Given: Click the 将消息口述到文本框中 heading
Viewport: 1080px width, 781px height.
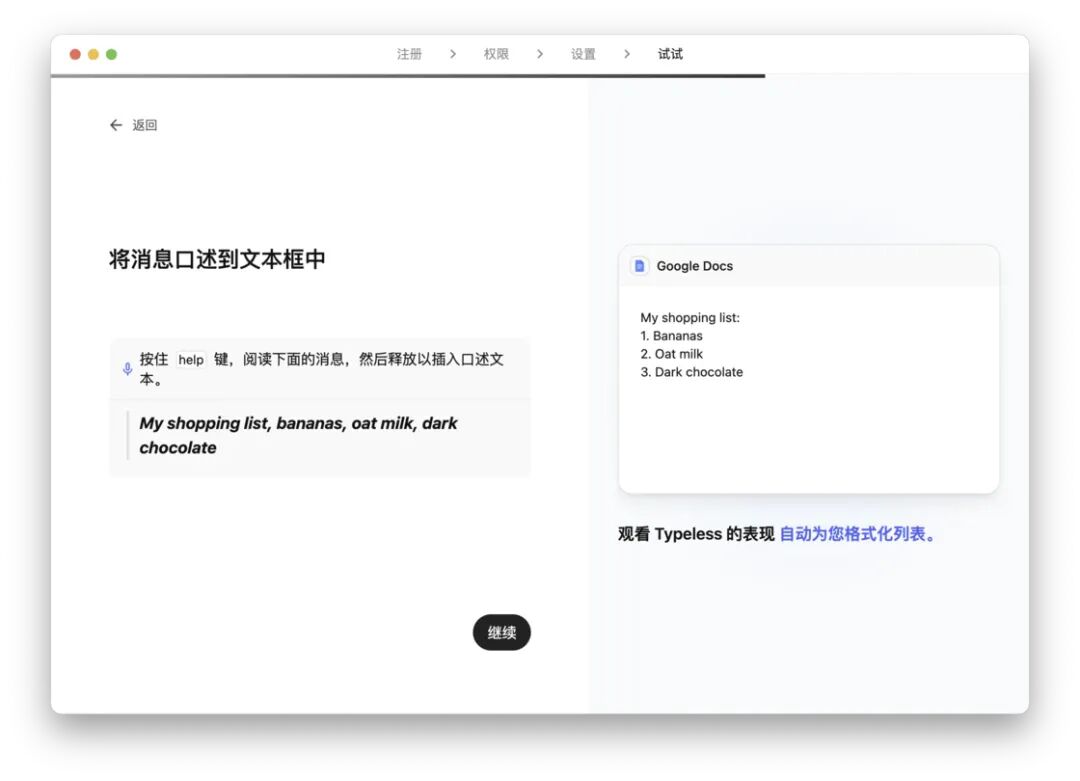Looking at the screenshot, I should tap(217, 259).
